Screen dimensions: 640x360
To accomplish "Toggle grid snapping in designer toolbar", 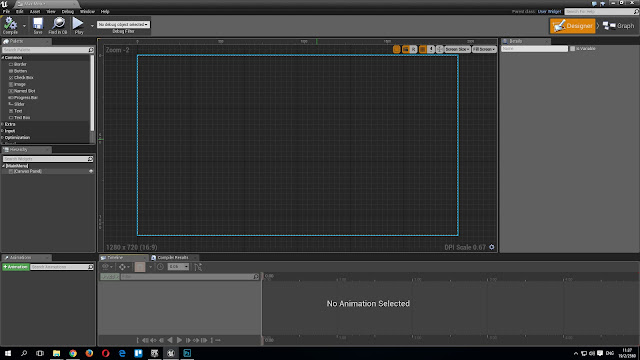I will (x=422, y=49).
